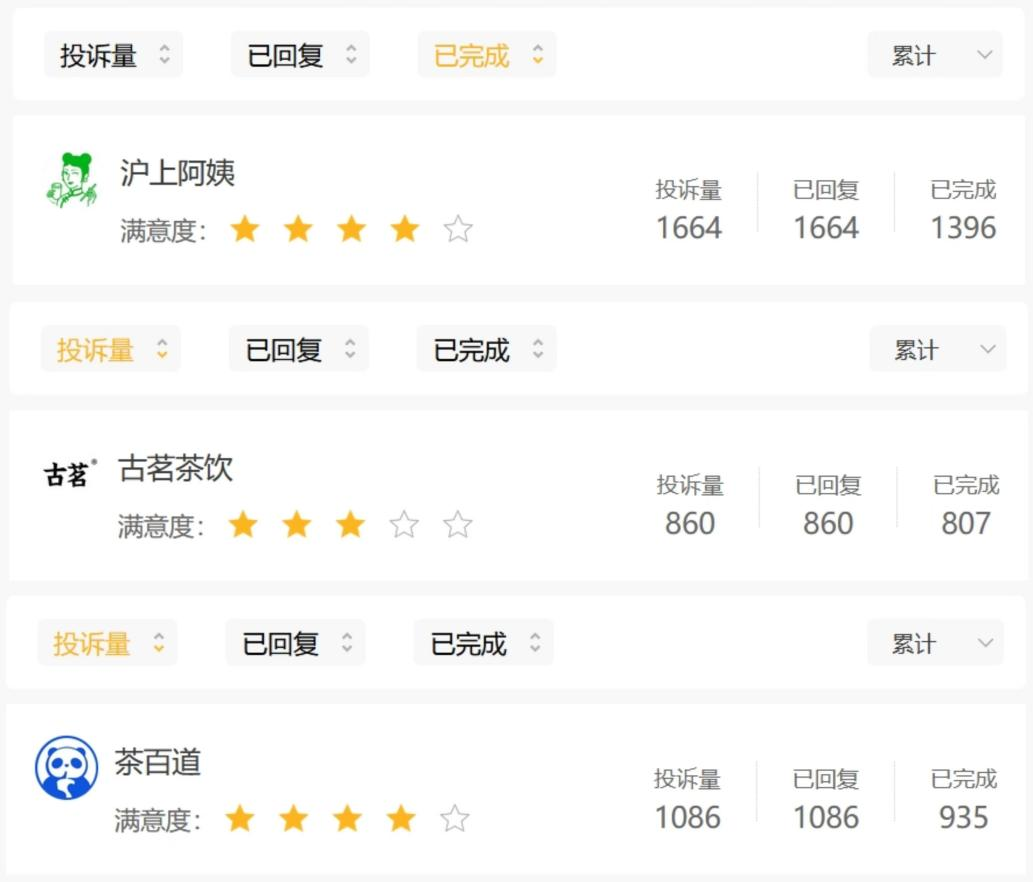The height and width of the screenshot is (882, 1033).
Task: Open the 沪上阿姨 brand name link
Action: click(178, 173)
